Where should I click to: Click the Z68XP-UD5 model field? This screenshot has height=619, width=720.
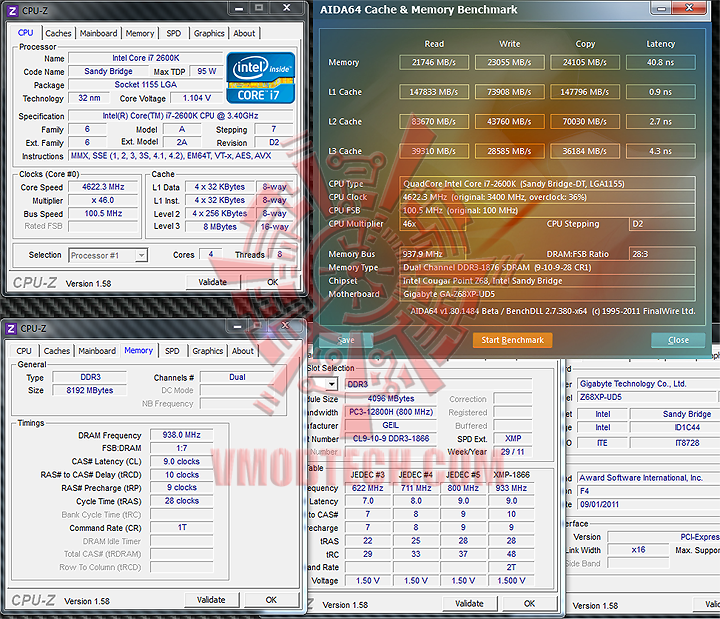(x=647, y=397)
